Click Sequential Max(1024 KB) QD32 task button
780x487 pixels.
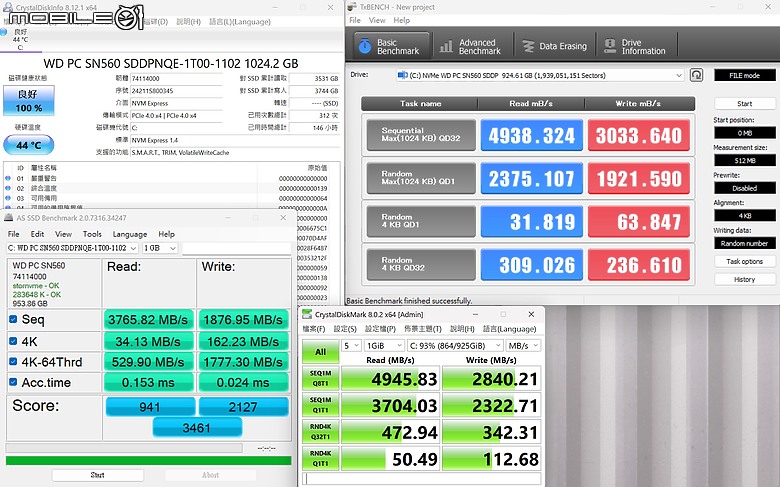(x=421, y=135)
